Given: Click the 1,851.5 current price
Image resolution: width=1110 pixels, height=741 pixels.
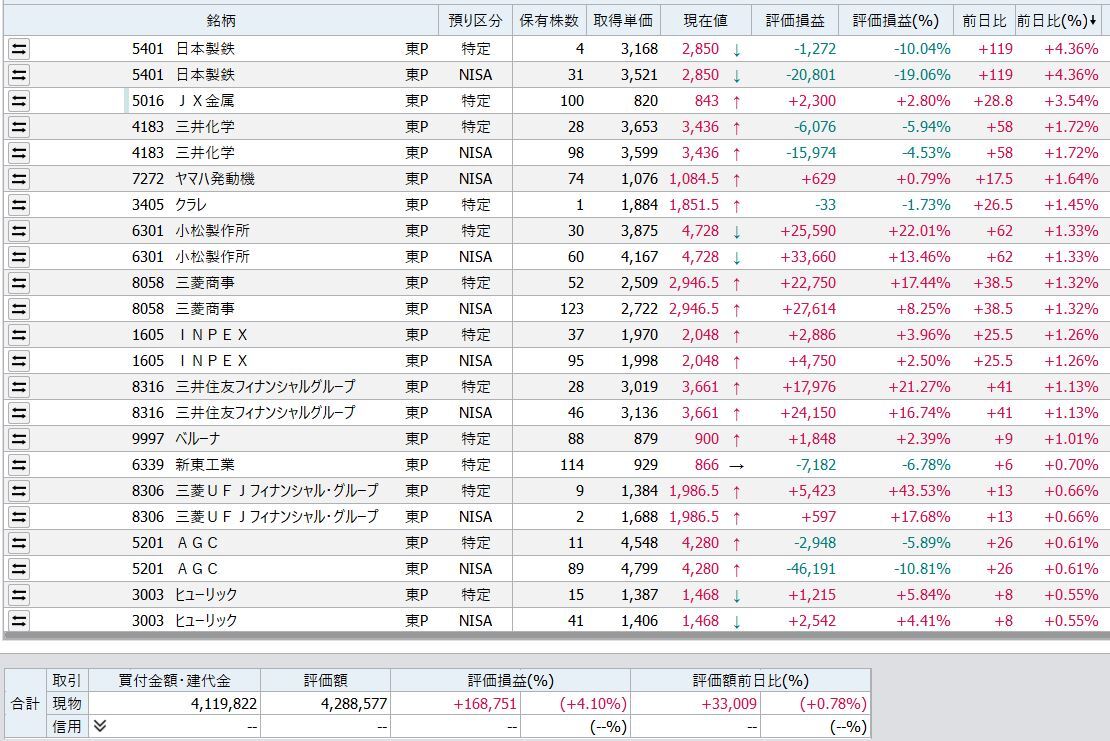Looking at the screenshot, I should coord(694,205).
